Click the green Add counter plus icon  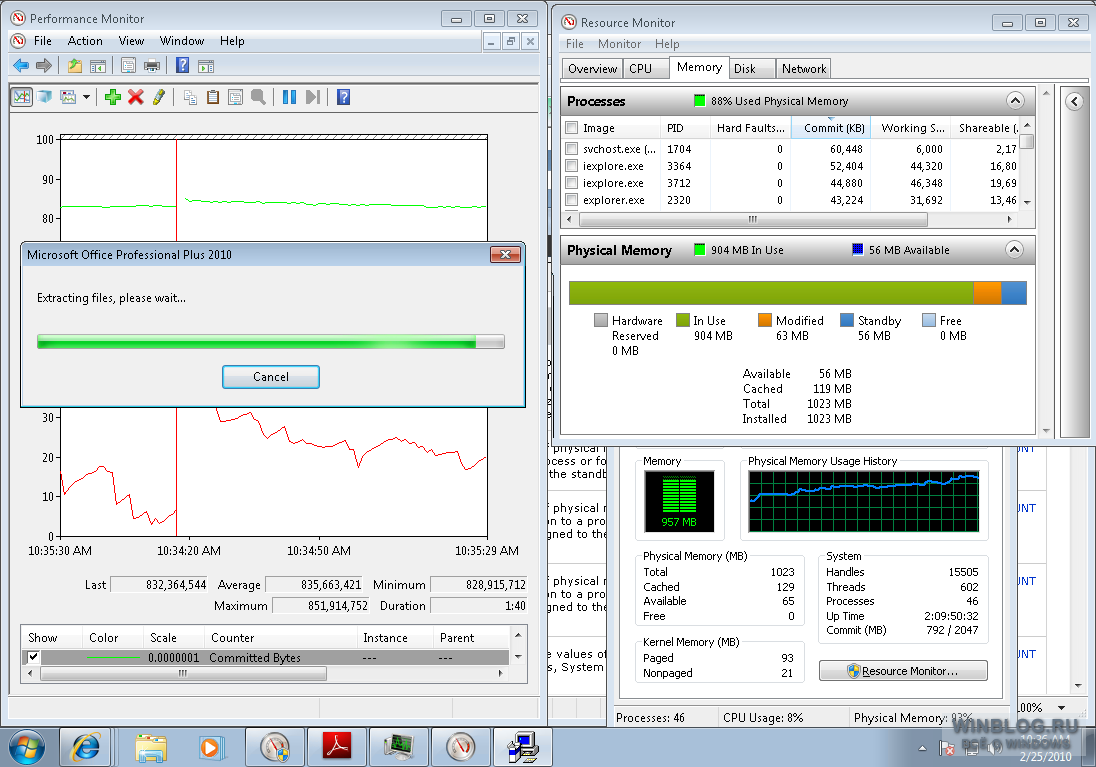click(x=113, y=97)
